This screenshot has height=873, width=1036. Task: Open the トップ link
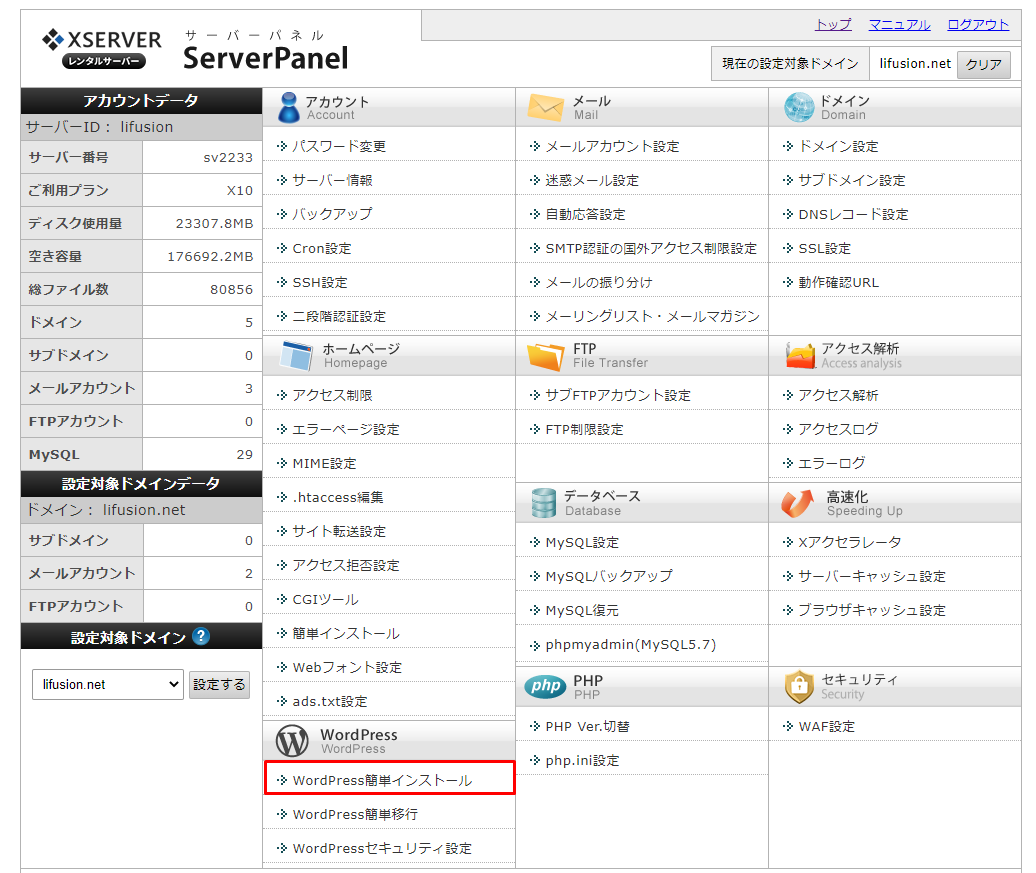833,25
